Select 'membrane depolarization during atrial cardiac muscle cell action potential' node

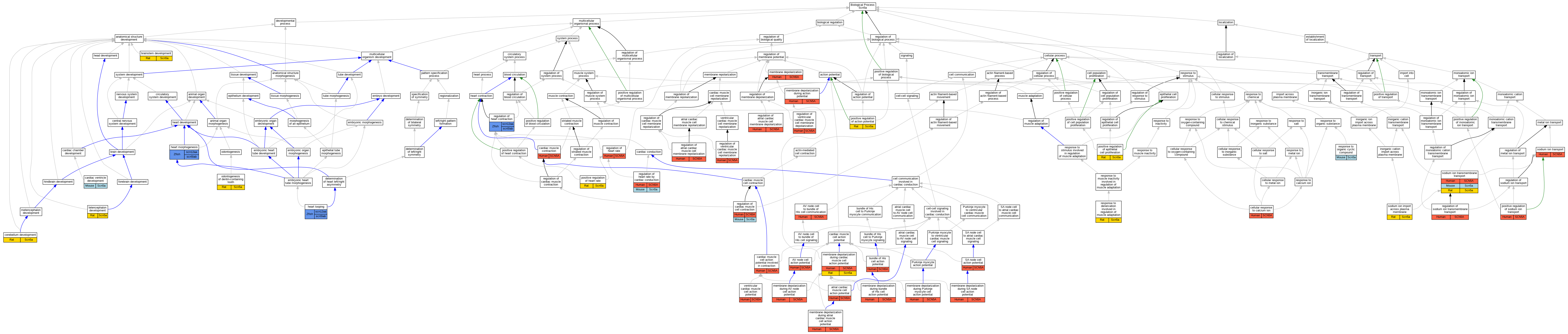[825, 321]
